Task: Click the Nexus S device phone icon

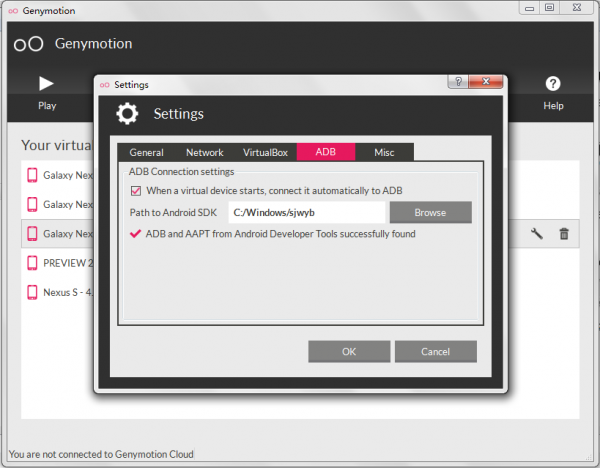Action: point(32,293)
